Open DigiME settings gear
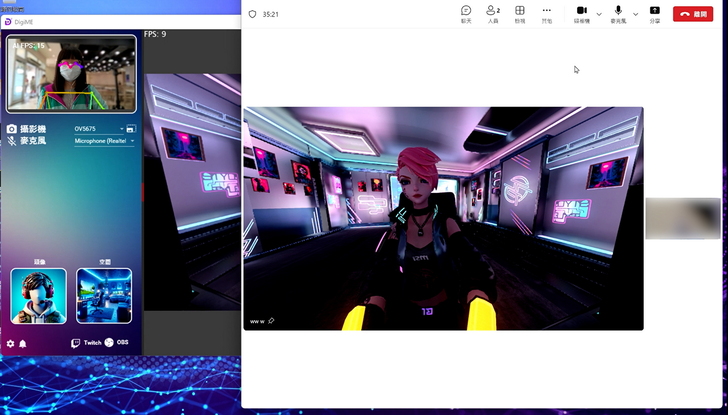 [11, 343]
